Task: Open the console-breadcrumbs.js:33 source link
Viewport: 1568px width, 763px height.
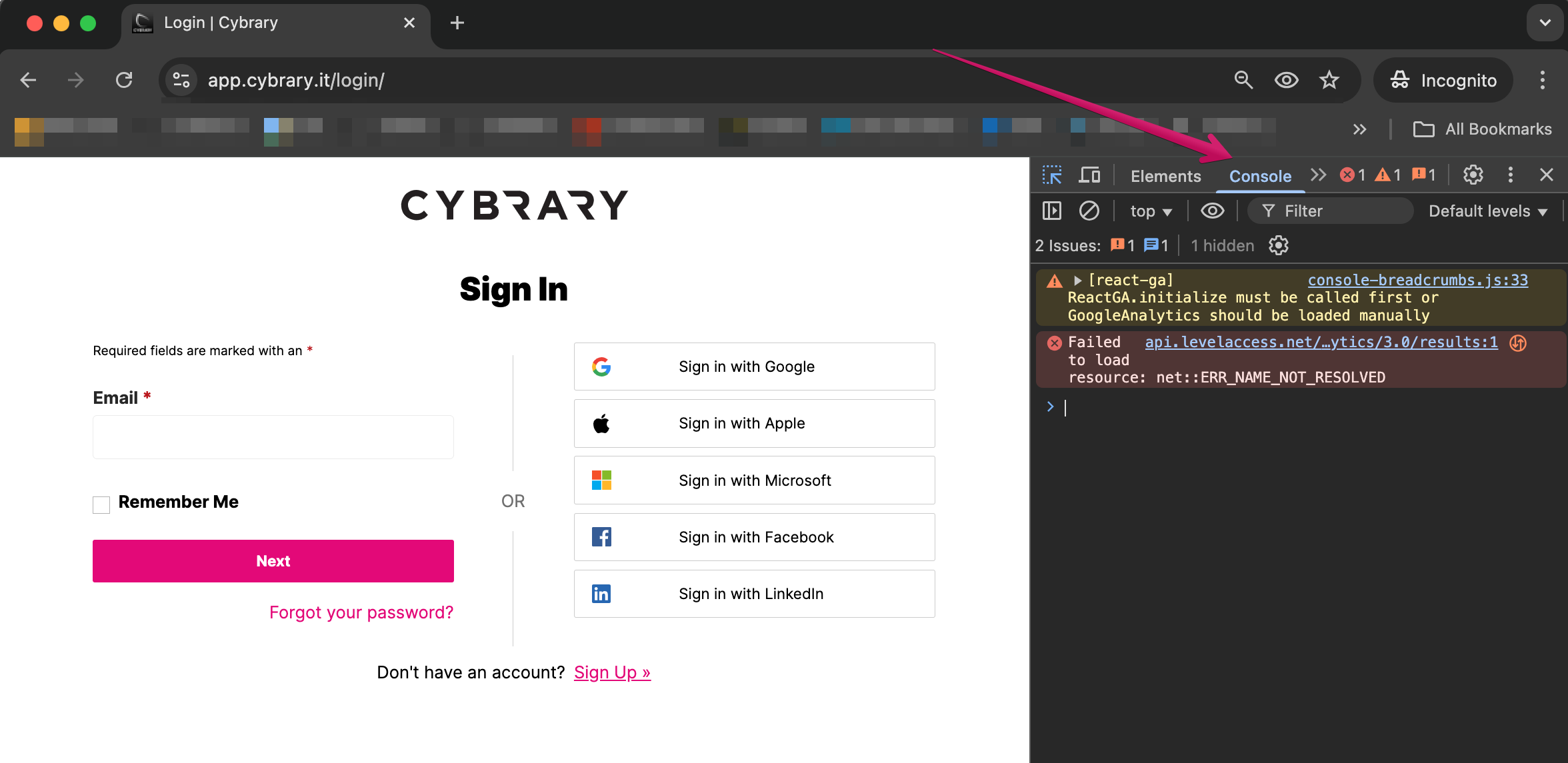Action: tap(1417, 280)
